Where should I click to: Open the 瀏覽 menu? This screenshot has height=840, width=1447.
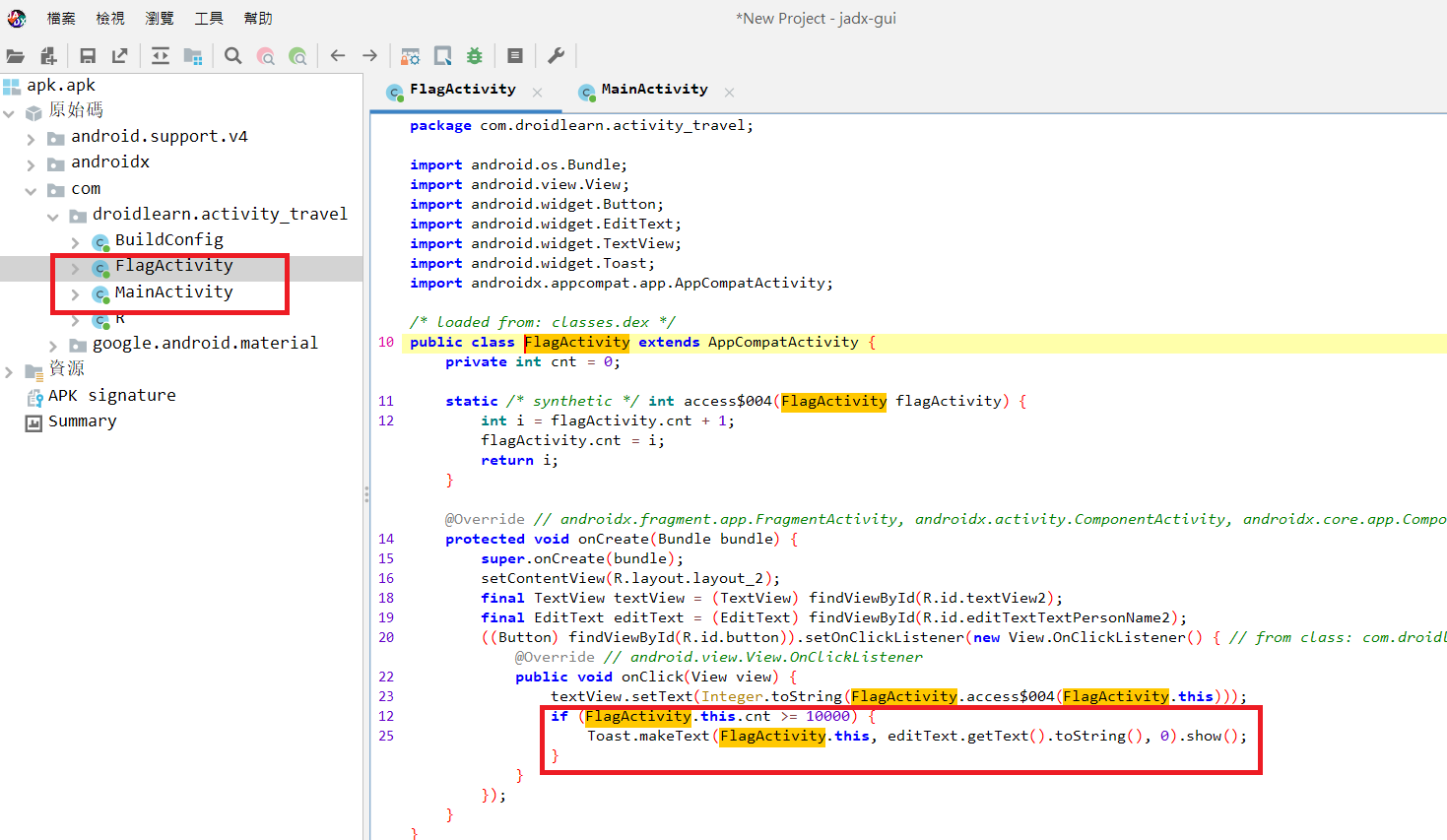[160, 18]
